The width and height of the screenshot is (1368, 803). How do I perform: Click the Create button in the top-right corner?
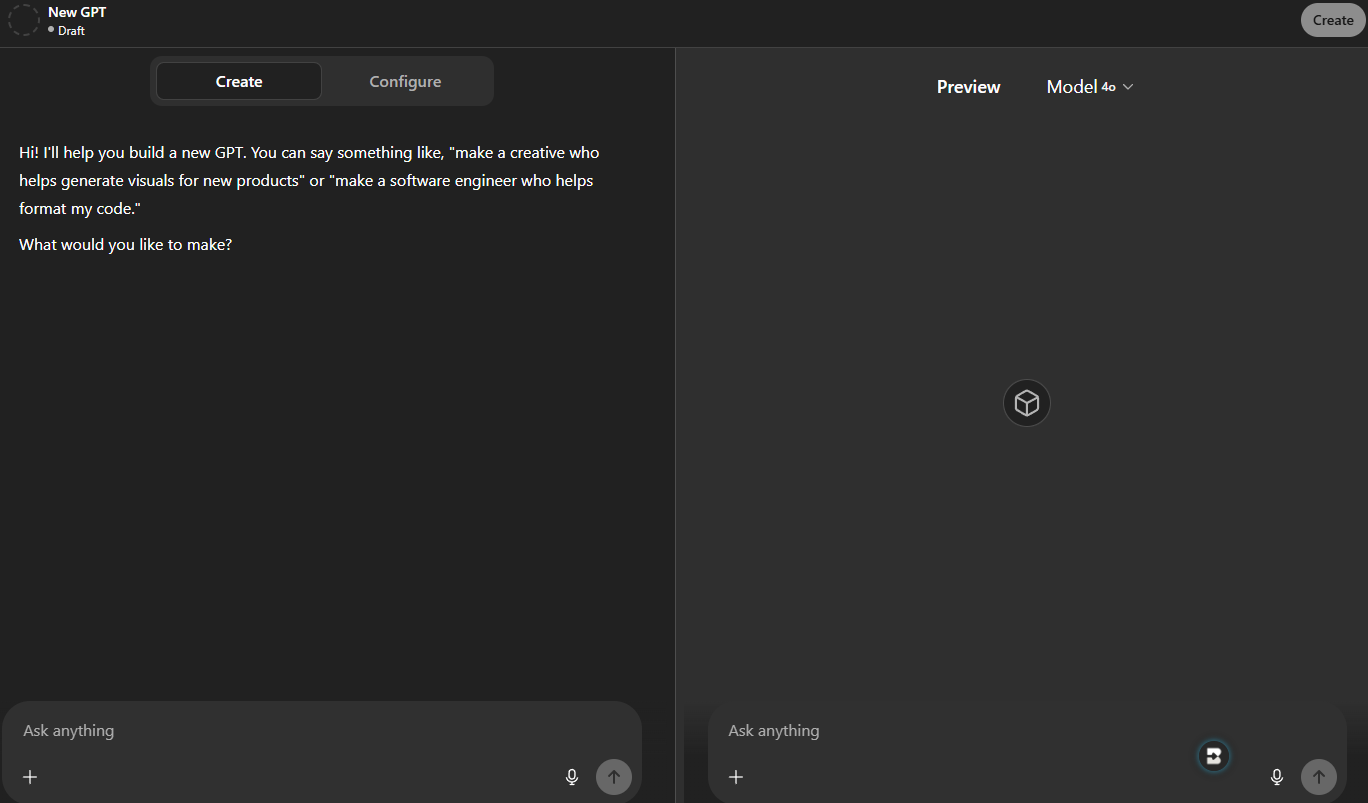tap(1333, 20)
